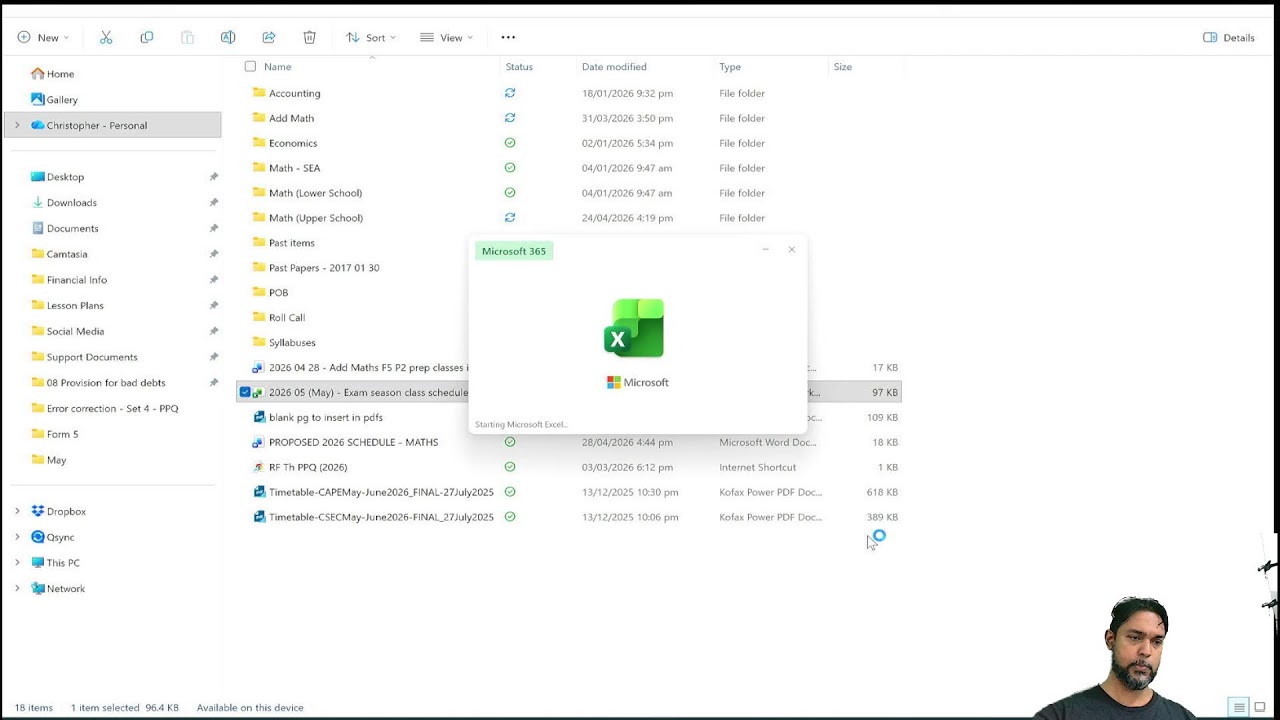
Task: Click the Copy icon in toolbar
Action: point(147,37)
